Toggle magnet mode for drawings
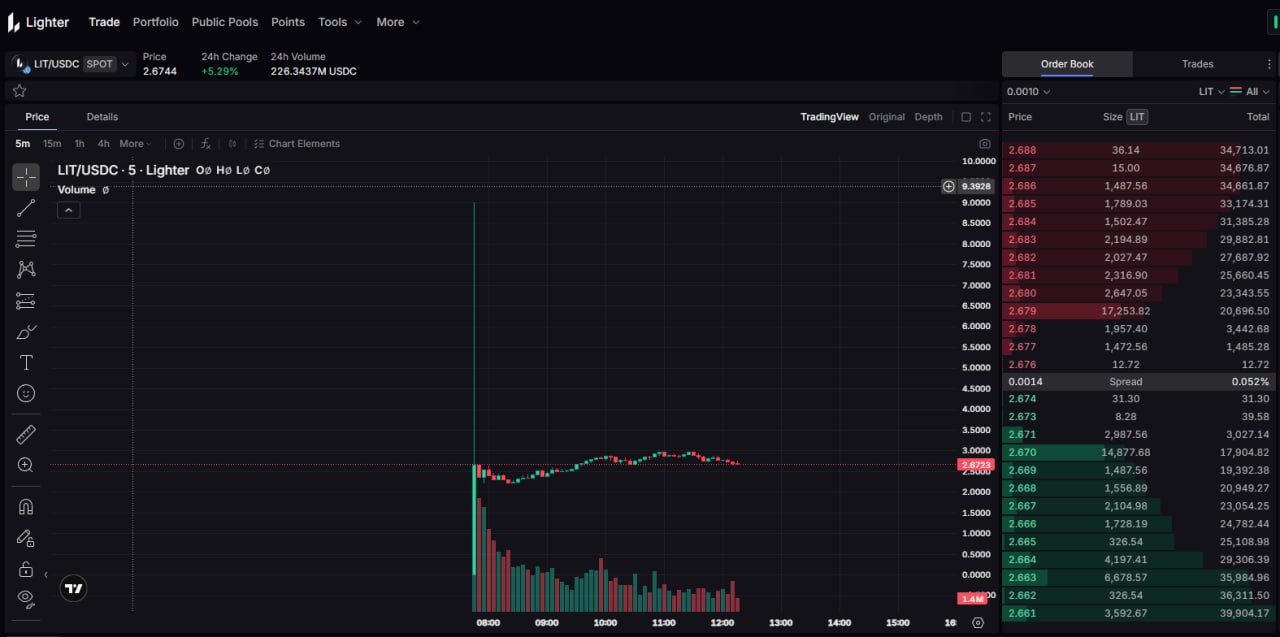Screen dimensions: 1280x637 coord(26,507)
